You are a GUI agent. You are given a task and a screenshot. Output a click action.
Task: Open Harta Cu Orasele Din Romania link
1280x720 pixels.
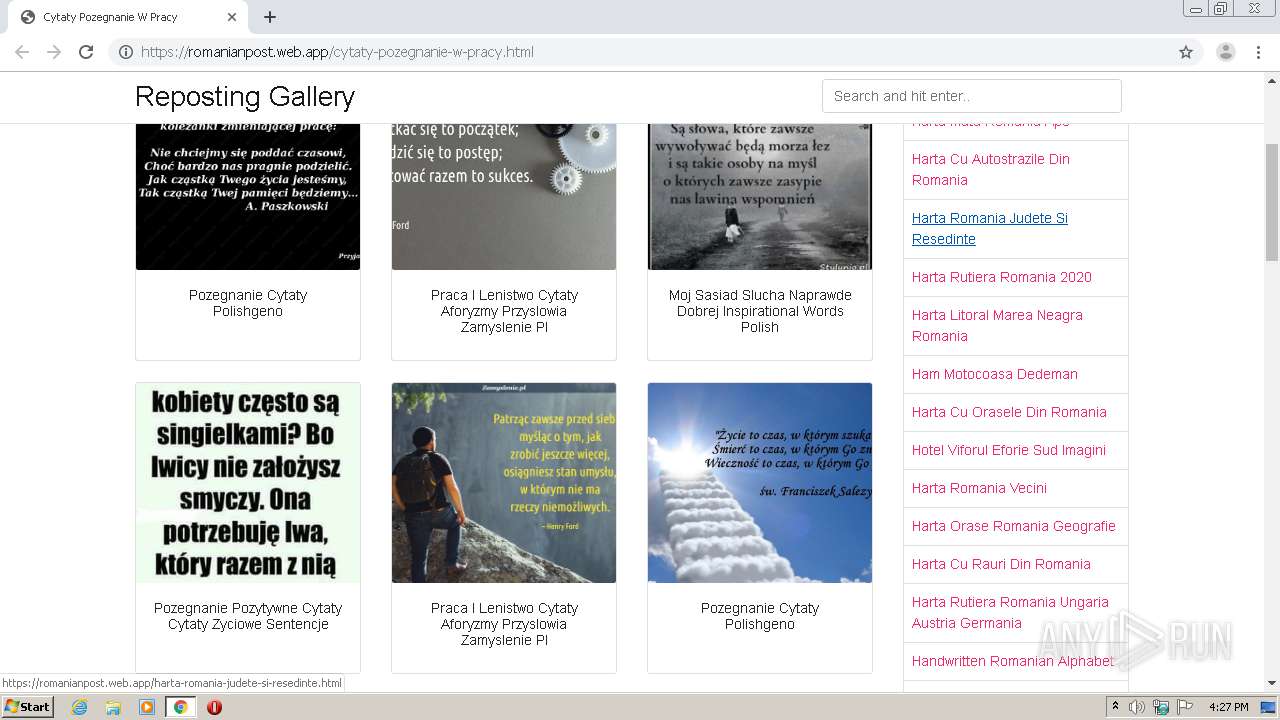[1009, 412]
